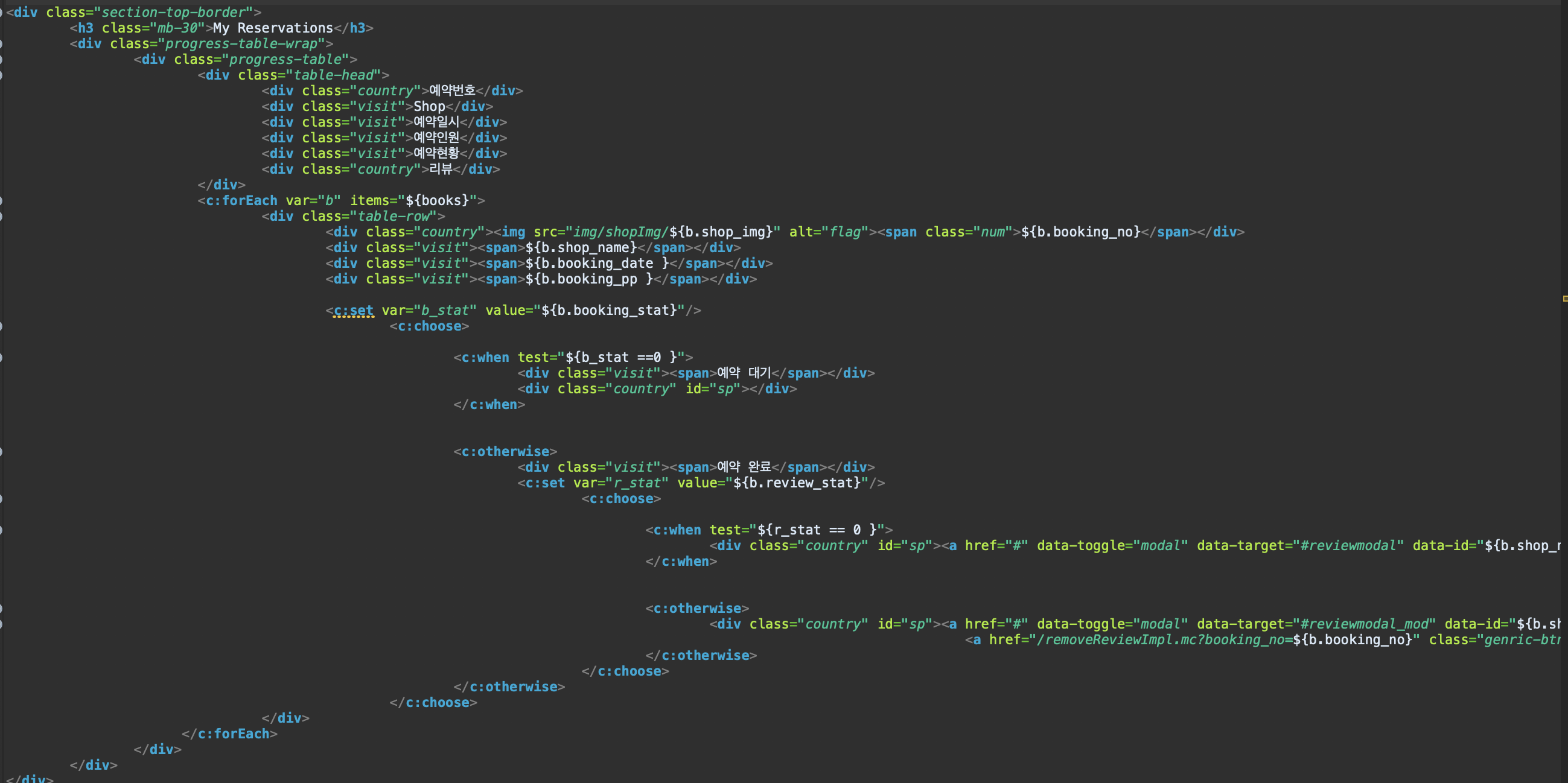Viewport: 1568px width, 783px height.
Task: Fold the b_stat ==0 c:when block
Action: point(1,358)
